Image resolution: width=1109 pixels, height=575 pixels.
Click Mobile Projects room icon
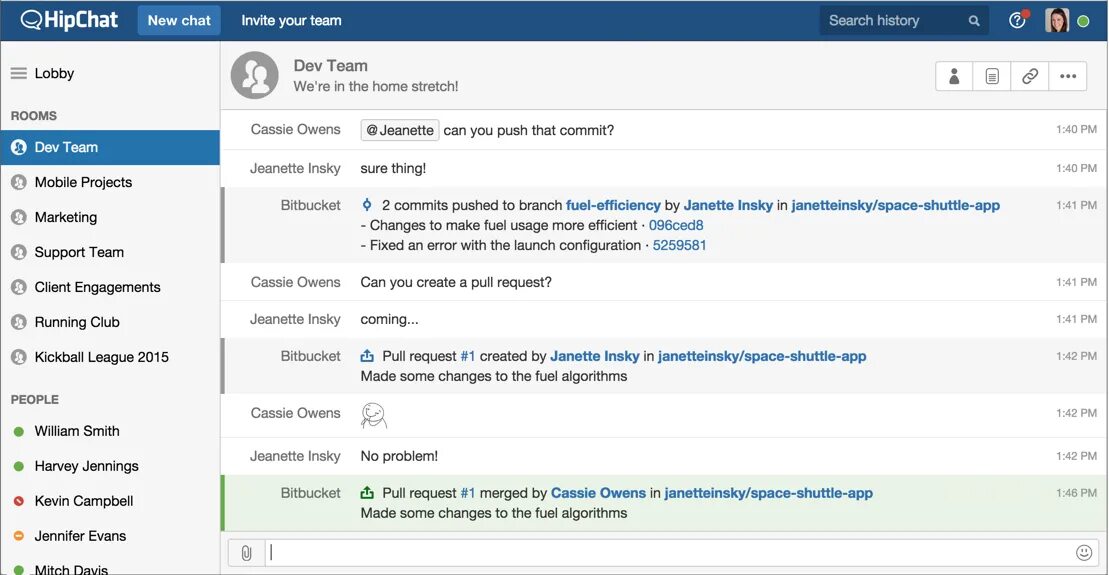pos(19,182)
